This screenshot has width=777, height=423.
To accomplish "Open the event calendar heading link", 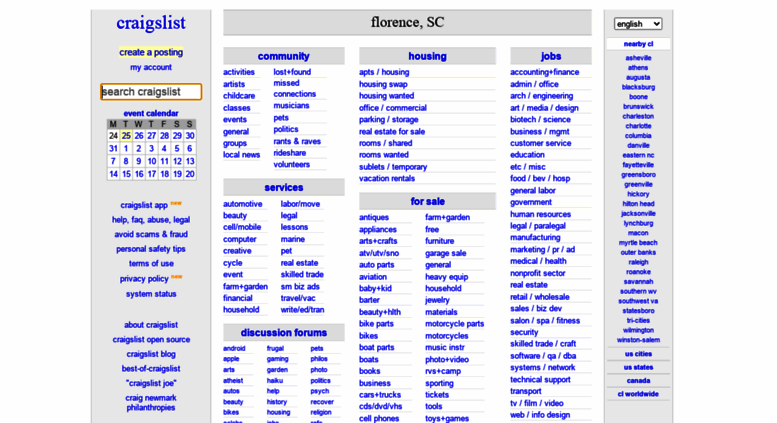I will (x=151, y=113).
